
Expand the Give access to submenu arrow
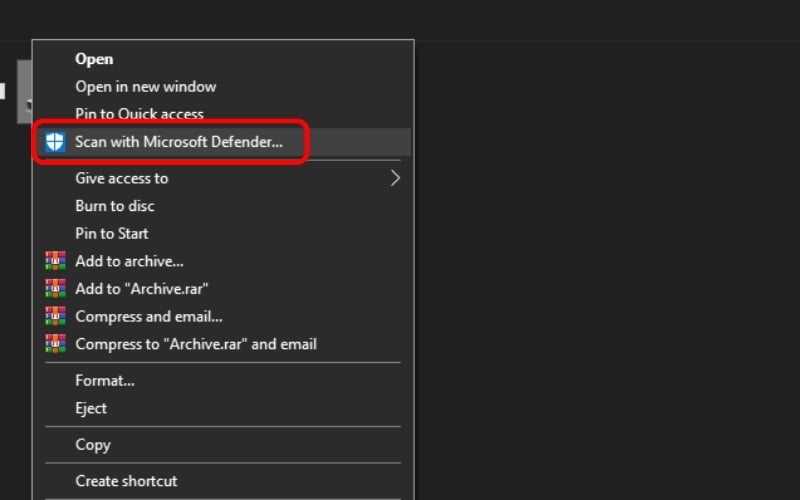point(395,178)
